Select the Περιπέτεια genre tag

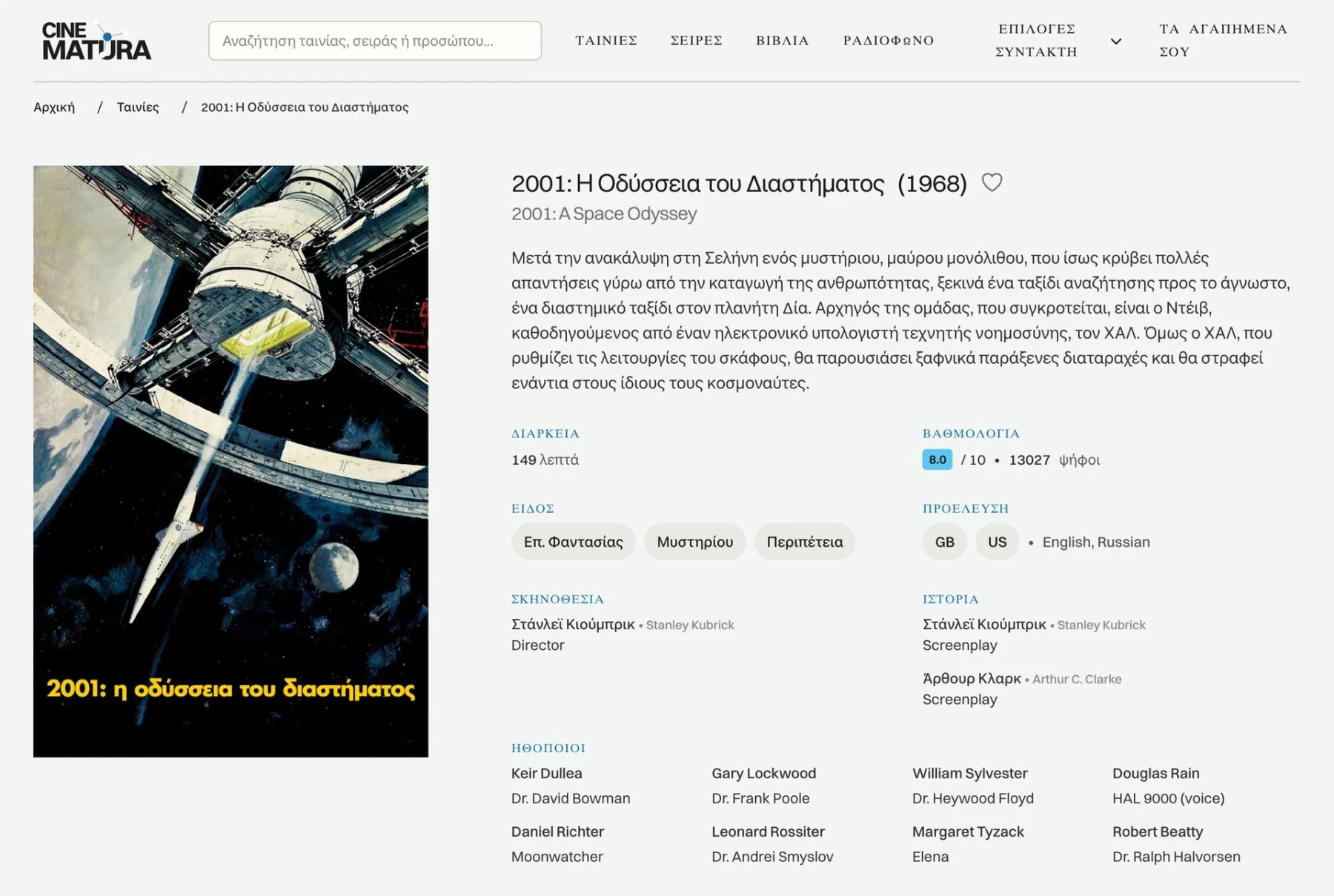point(805,542)
